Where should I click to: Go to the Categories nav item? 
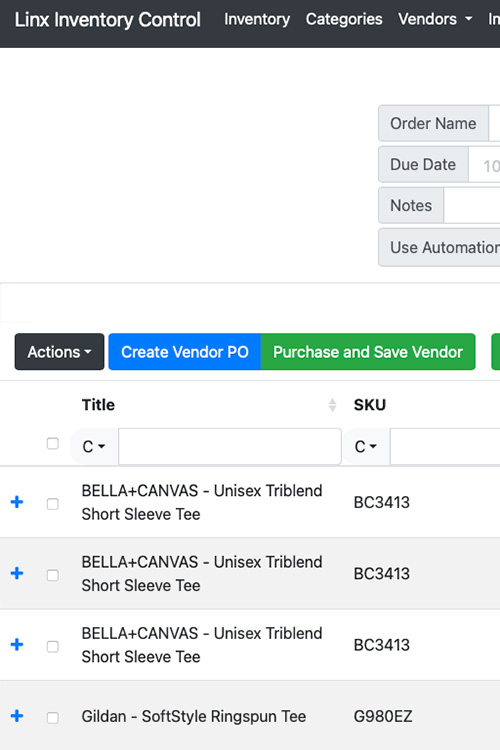344,19
